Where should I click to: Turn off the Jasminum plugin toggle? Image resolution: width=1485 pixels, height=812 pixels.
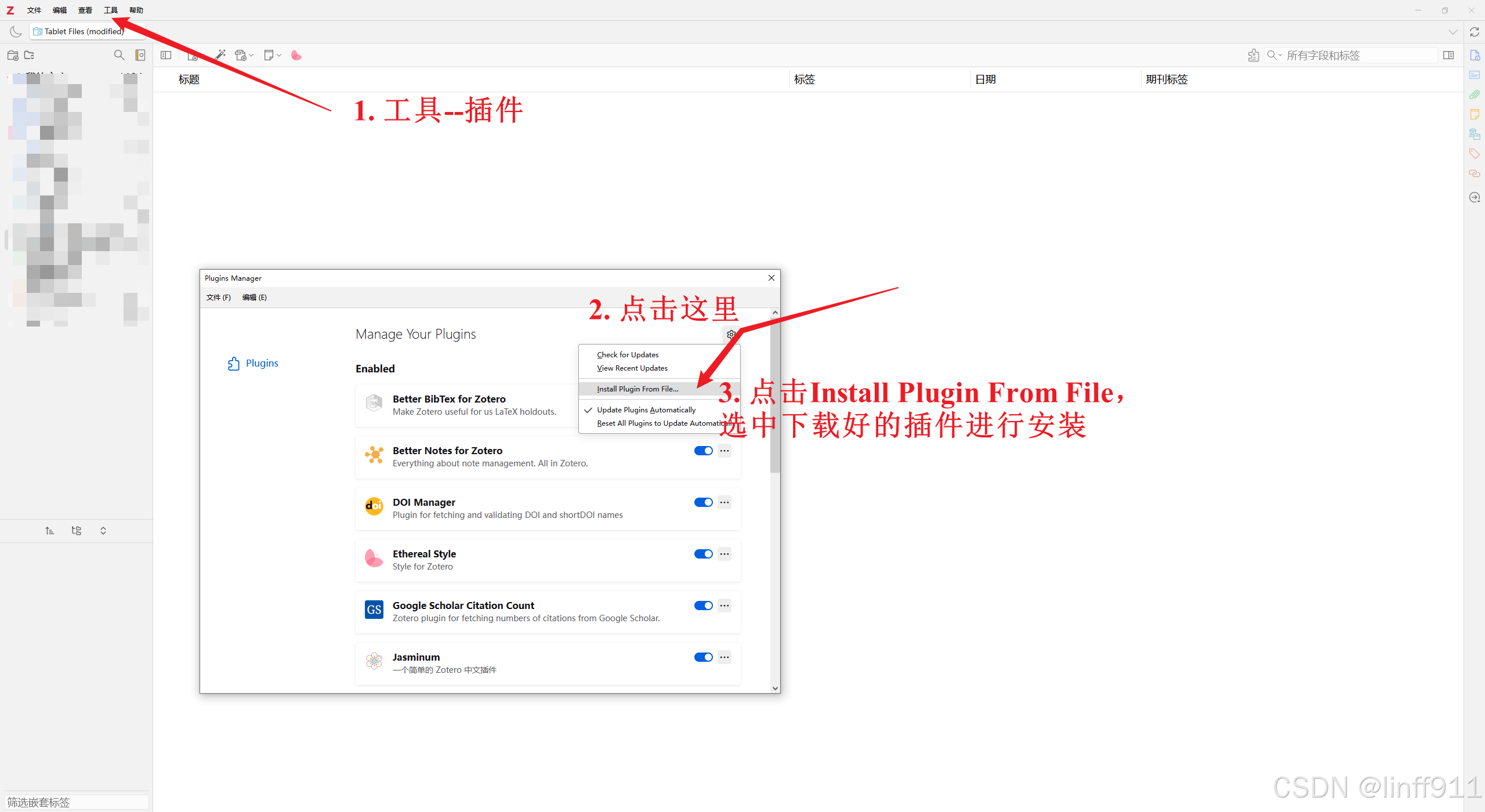[703, 657]
